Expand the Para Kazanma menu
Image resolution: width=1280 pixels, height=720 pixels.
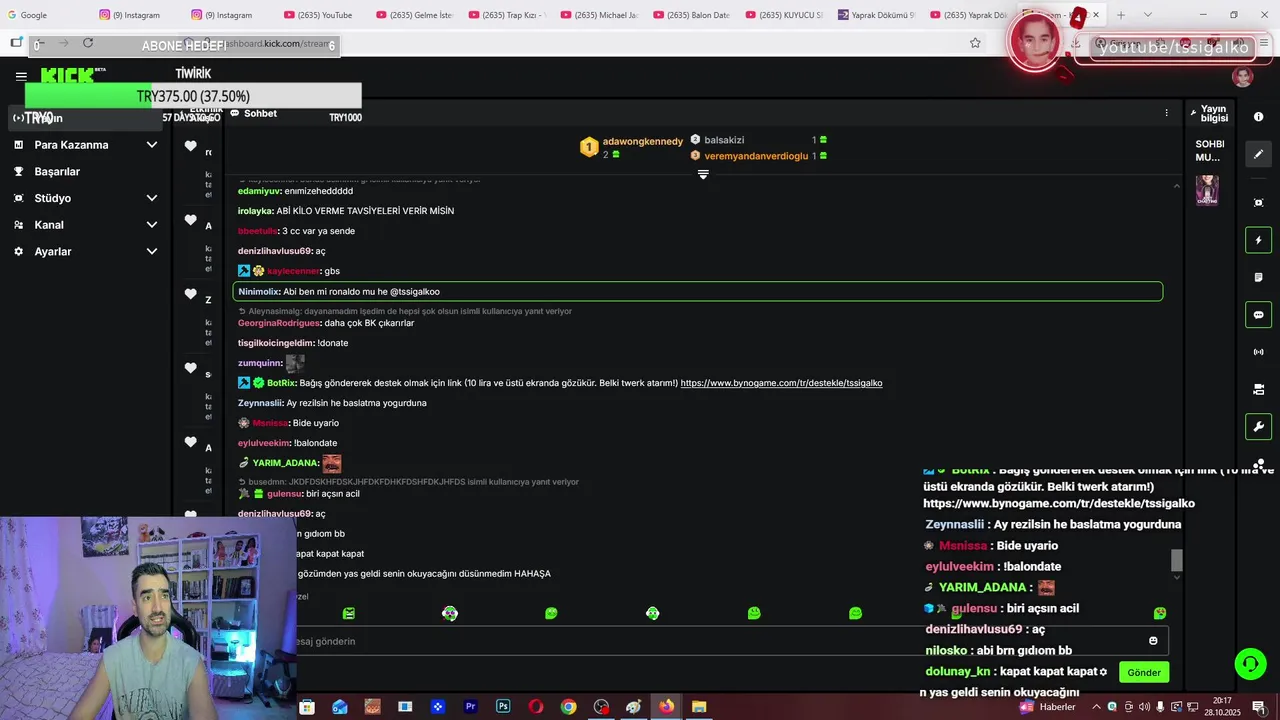(x=86, y=145)
